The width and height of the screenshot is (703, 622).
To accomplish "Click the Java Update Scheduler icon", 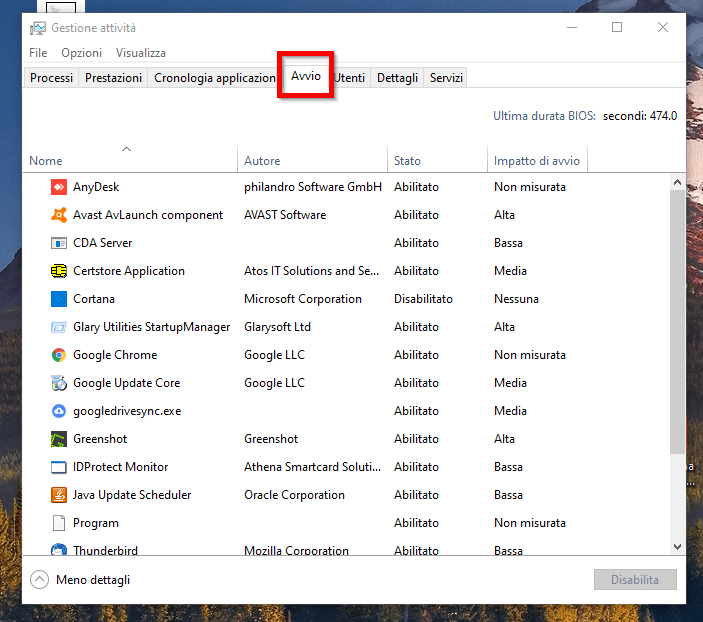I will 59,495.
